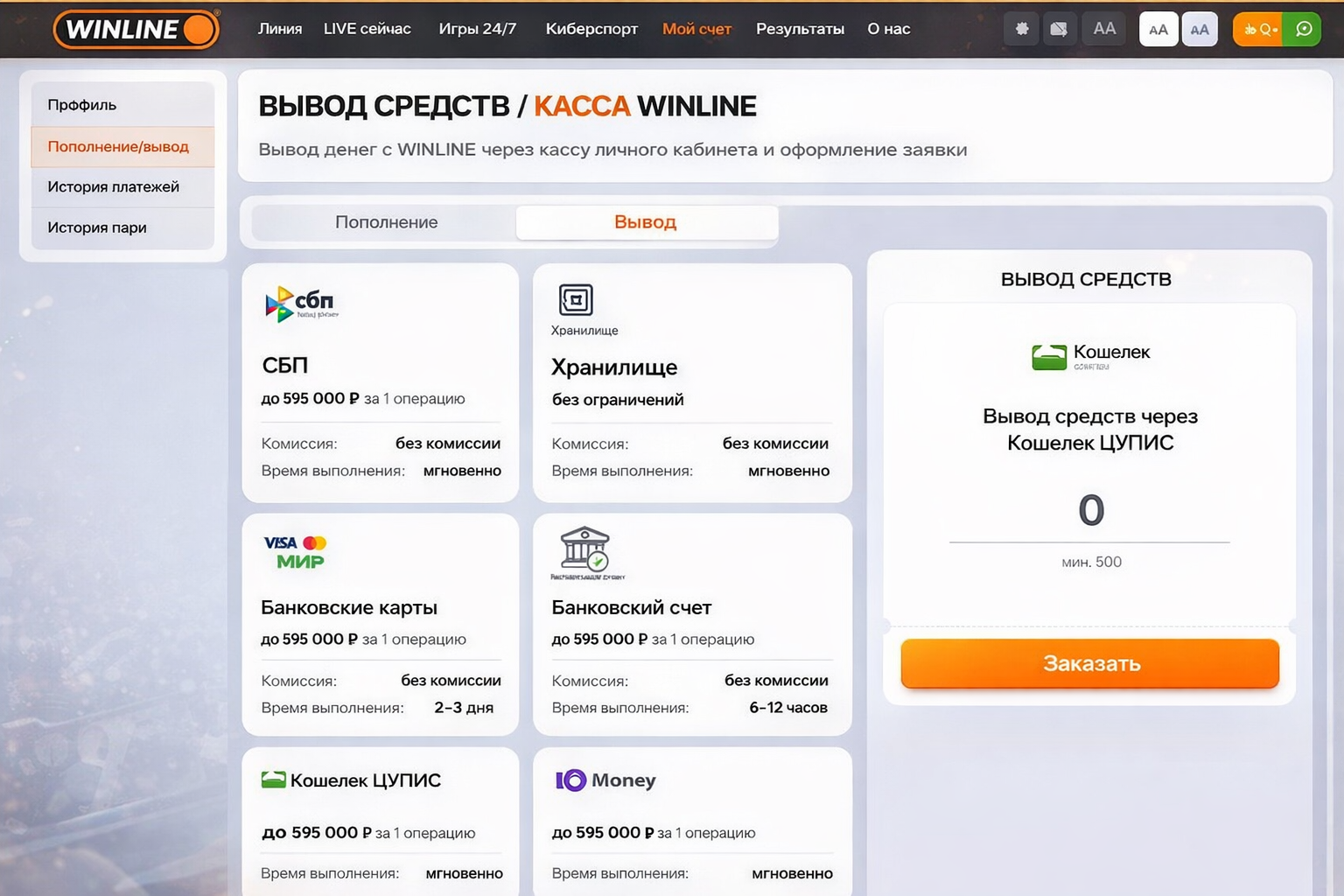Open the green chat support icon
Image resolution: width=1344 pixels, height=896 pixels.
pos(1304,29)
